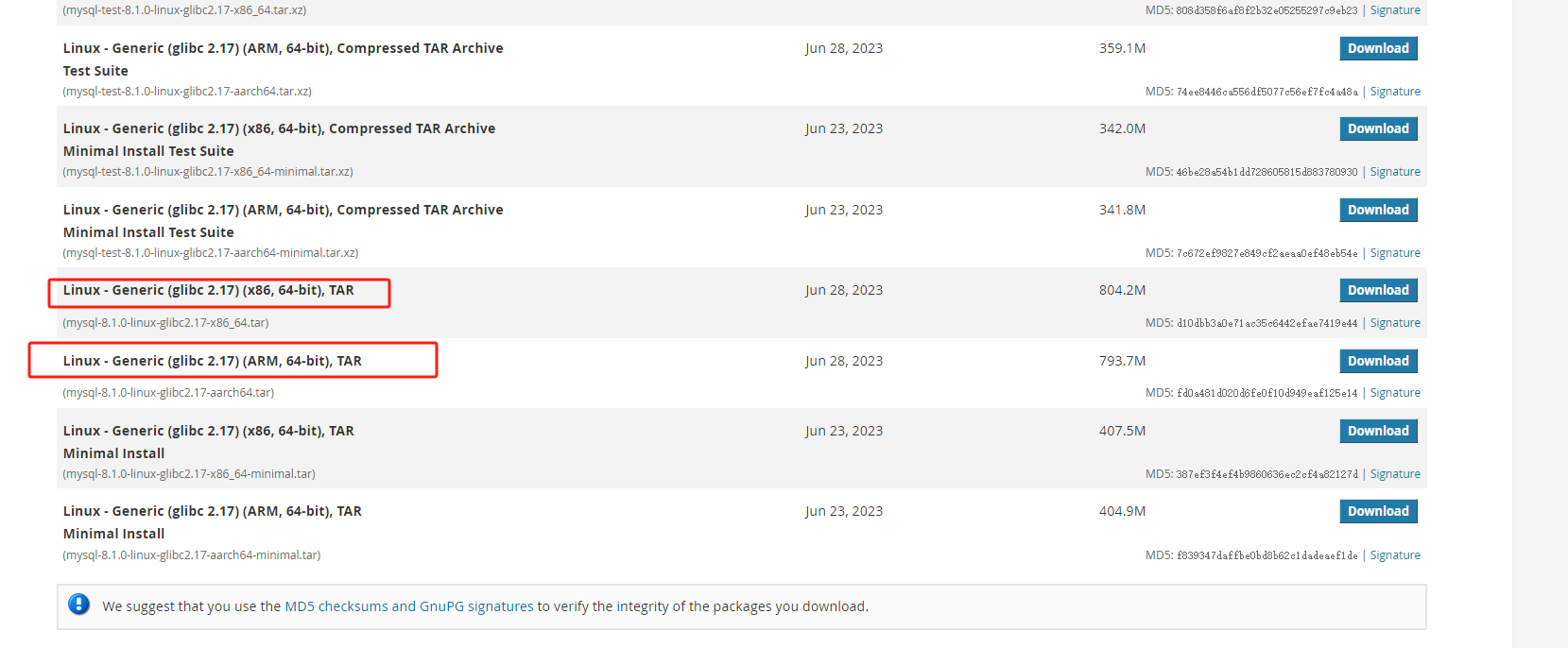Image resolution: width=1568 pixels, height=648 pixels.
Task: Download the 342.0M x86 Minimal Install Test Suite
Action: pyautogui.click(x=1378, y=128)
